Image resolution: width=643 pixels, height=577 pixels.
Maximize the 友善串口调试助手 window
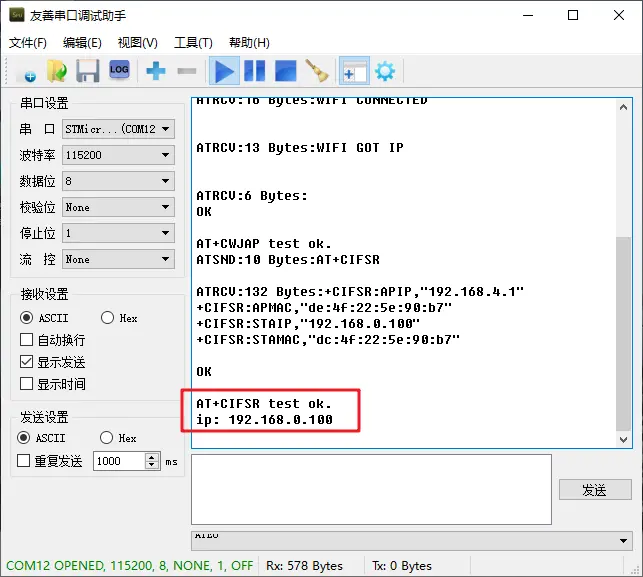point(573,16)
